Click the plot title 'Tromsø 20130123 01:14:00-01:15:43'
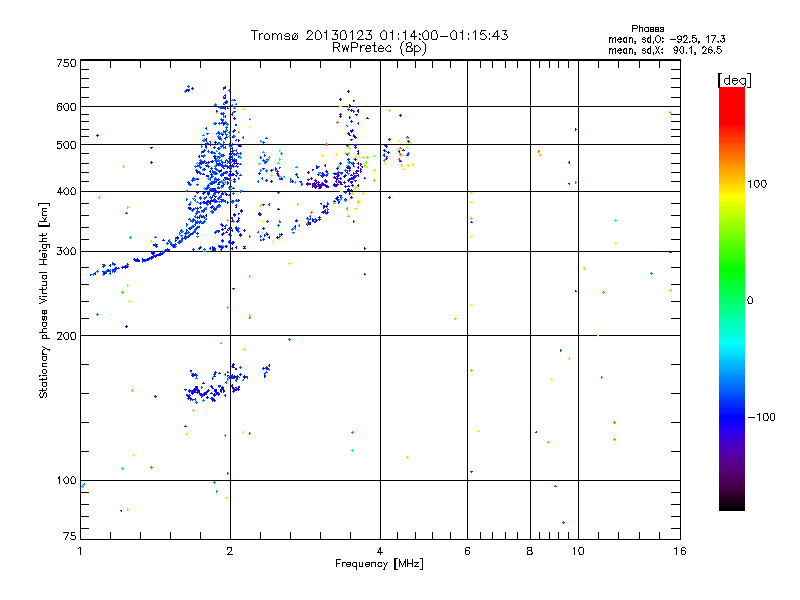 pyautogui.click(x=379, y=35)
